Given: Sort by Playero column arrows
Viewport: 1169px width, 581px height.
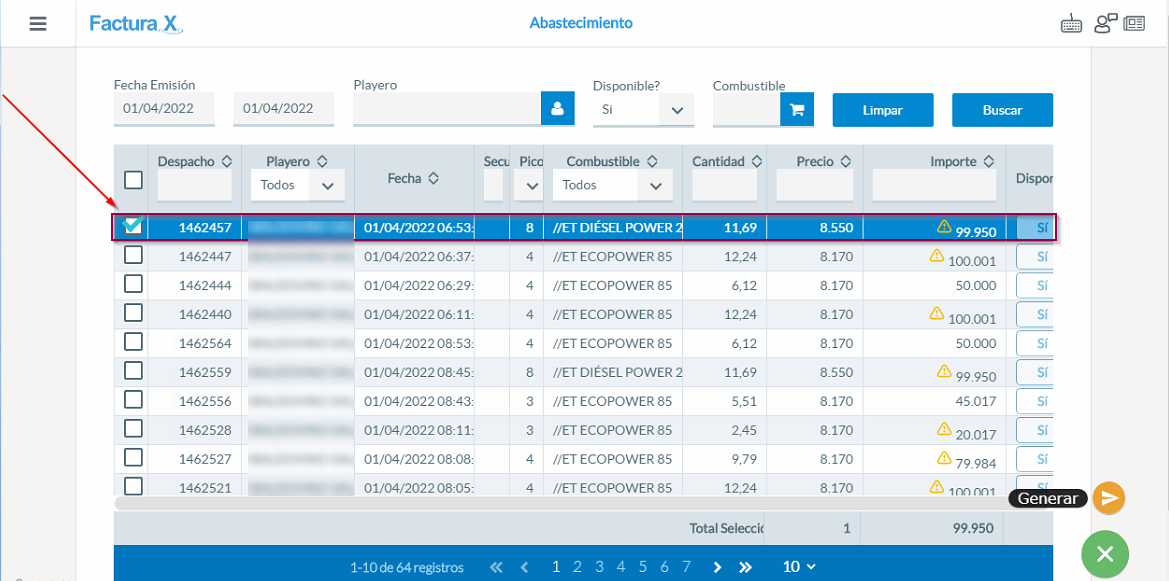Looking at the screenshot, I should [322, 161].
